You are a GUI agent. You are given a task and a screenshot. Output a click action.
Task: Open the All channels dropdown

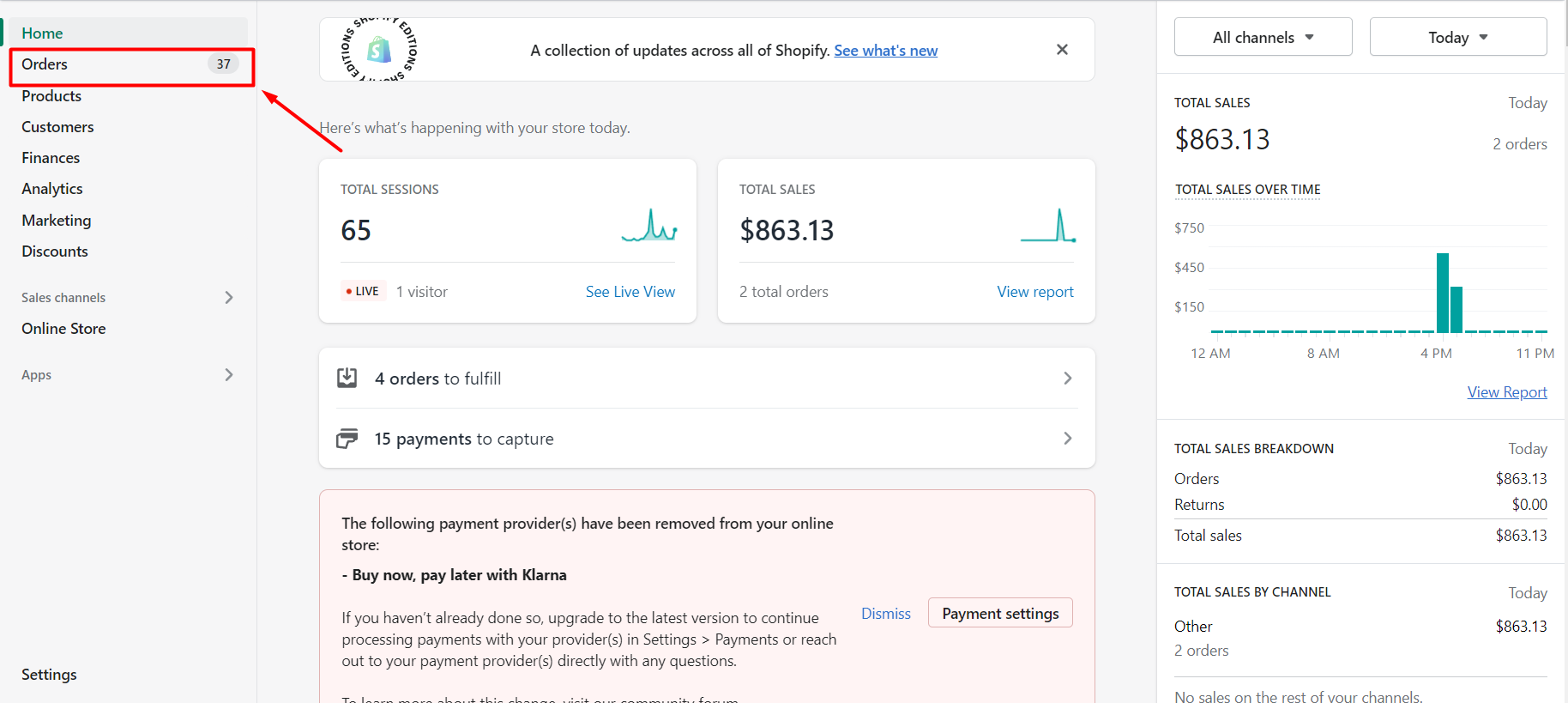point(1263,37)
